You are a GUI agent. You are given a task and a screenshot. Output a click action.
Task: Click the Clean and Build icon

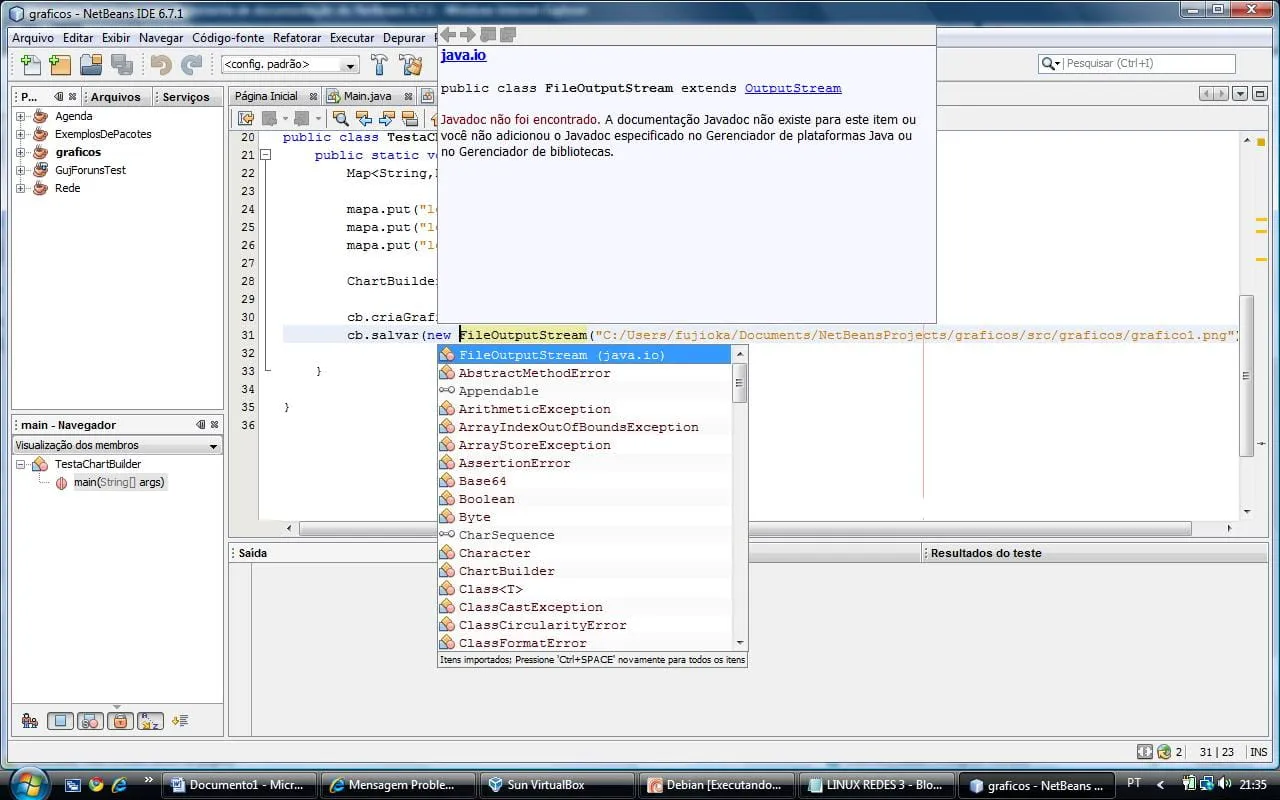410,65
